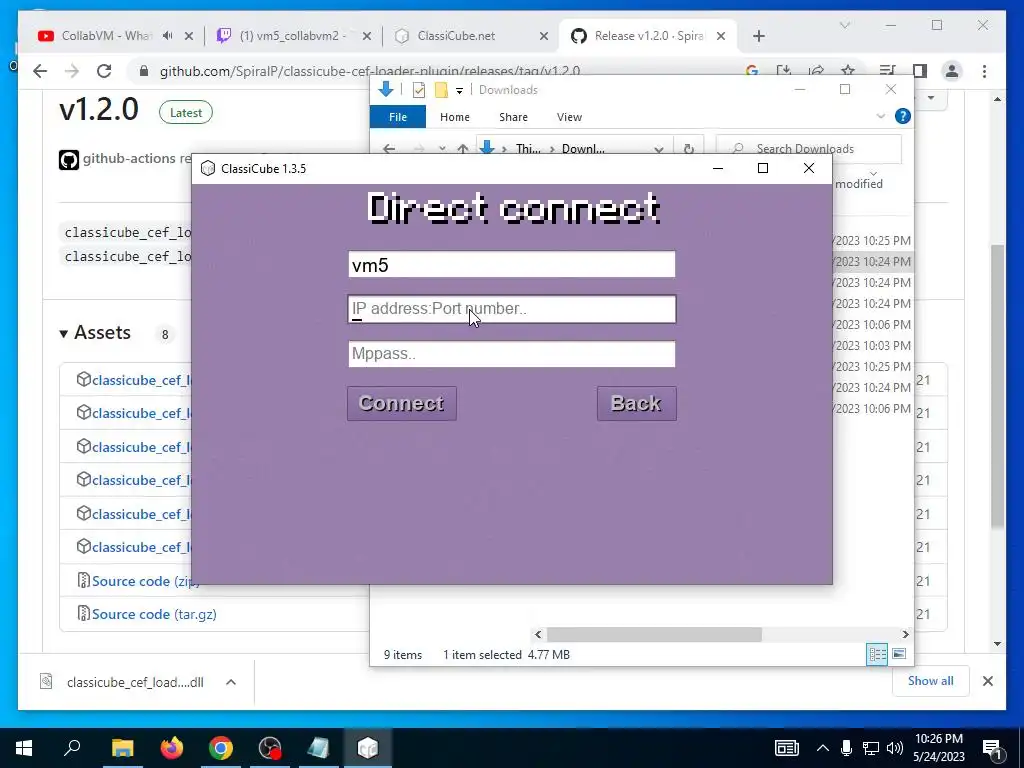This screenshot has height=768, width=1024.
Task: Open the Source code (tar.gz) link
Action: [x=154, y=615]
